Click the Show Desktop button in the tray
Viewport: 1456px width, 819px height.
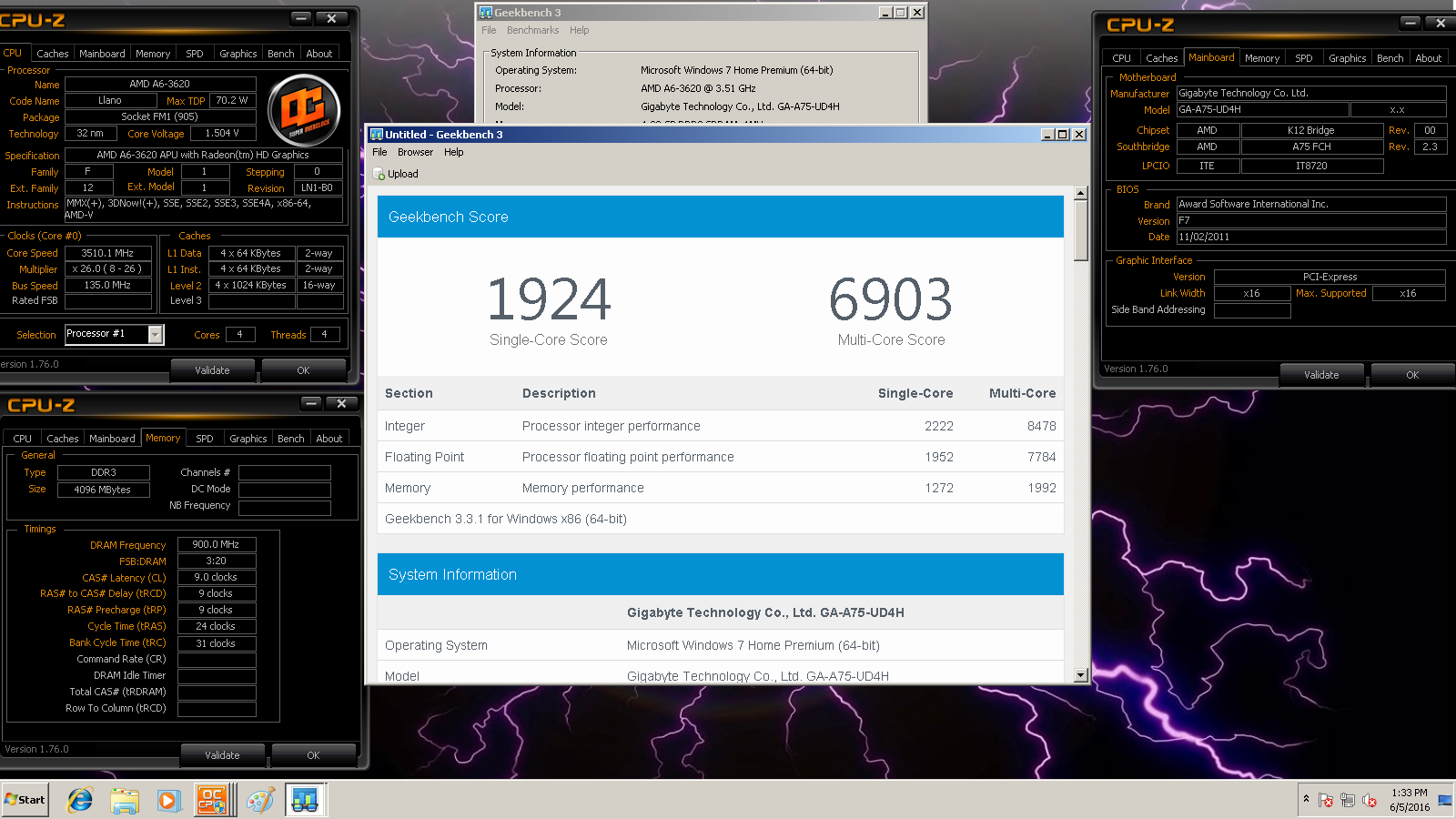(x=1446, y=800)
